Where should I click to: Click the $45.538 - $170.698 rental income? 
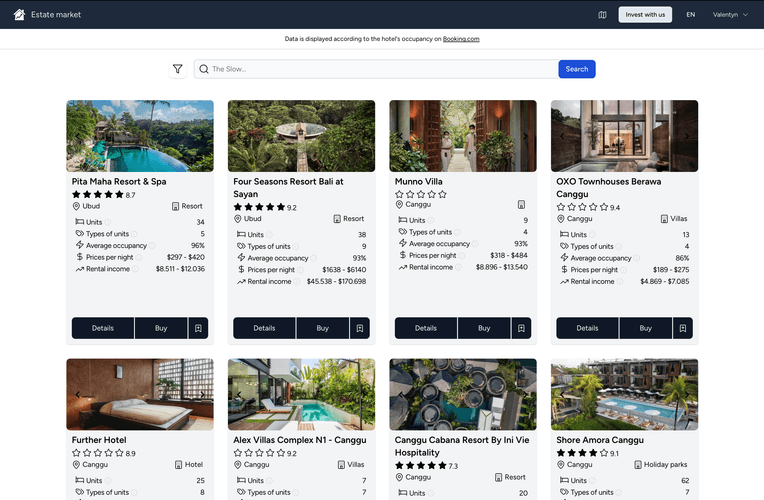336,282
